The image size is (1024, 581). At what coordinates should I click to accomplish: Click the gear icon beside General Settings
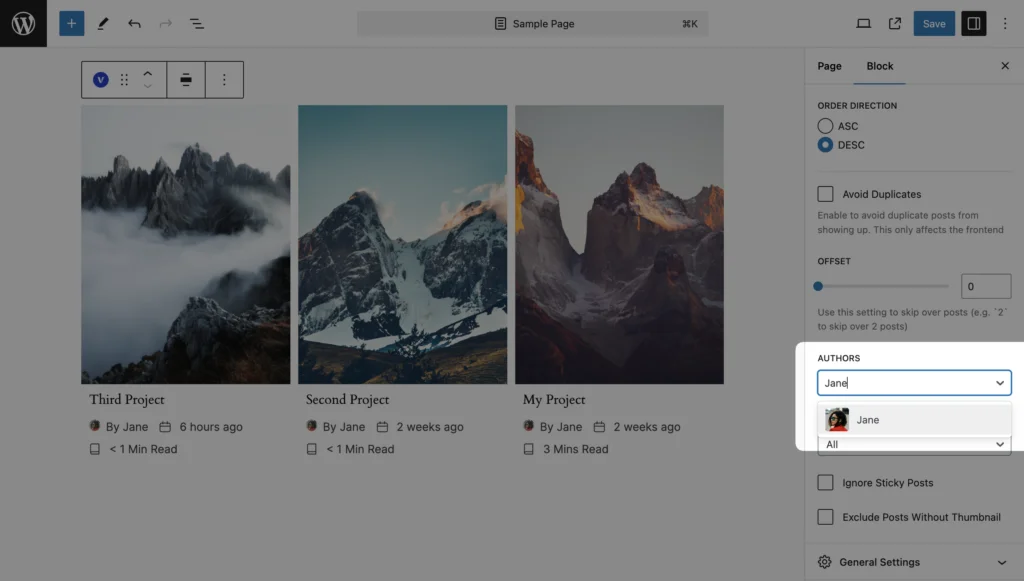pos(824,562)
